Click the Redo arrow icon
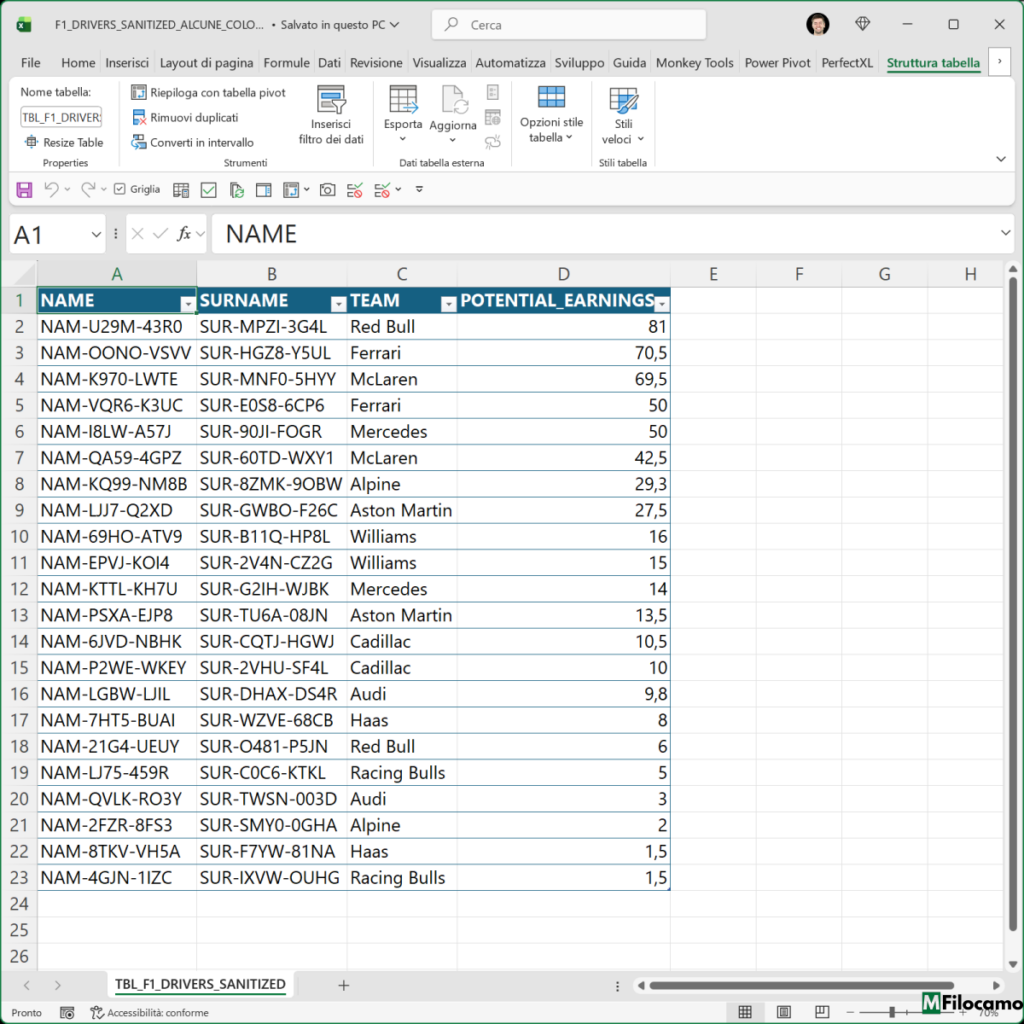The height and width of the screenshot is (1024, 1024). point(88,189)
